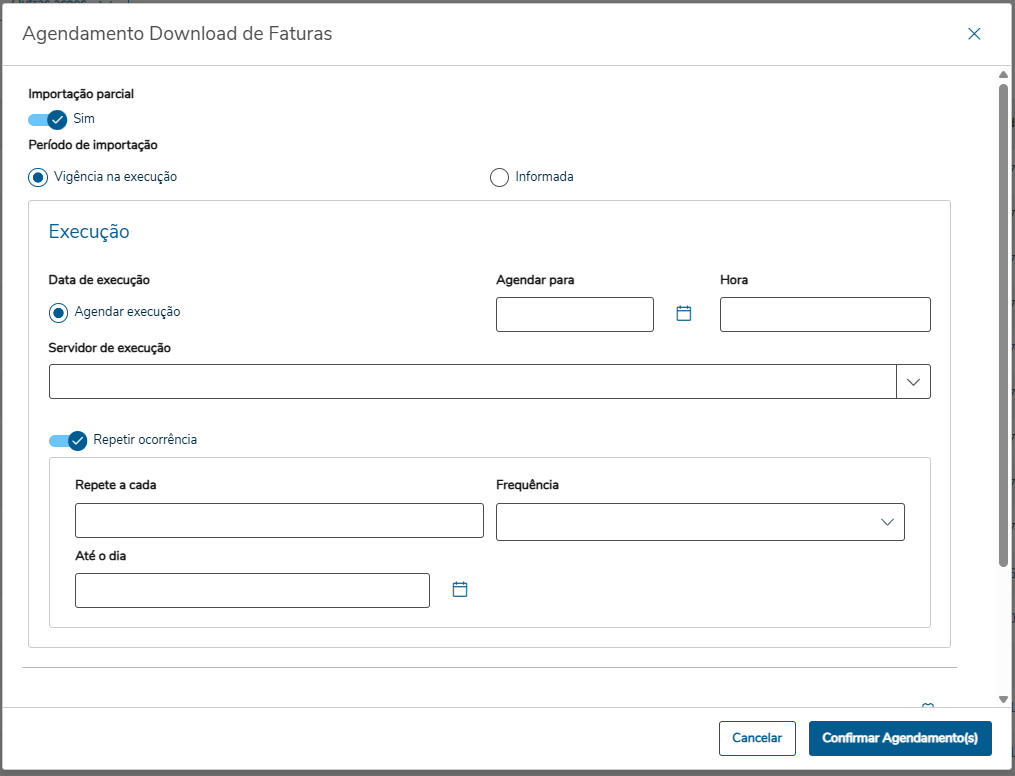This screenshot has height=776, width=1015.
Task: Toggle the Importação parcial switch
Action: tap(47, 119)
